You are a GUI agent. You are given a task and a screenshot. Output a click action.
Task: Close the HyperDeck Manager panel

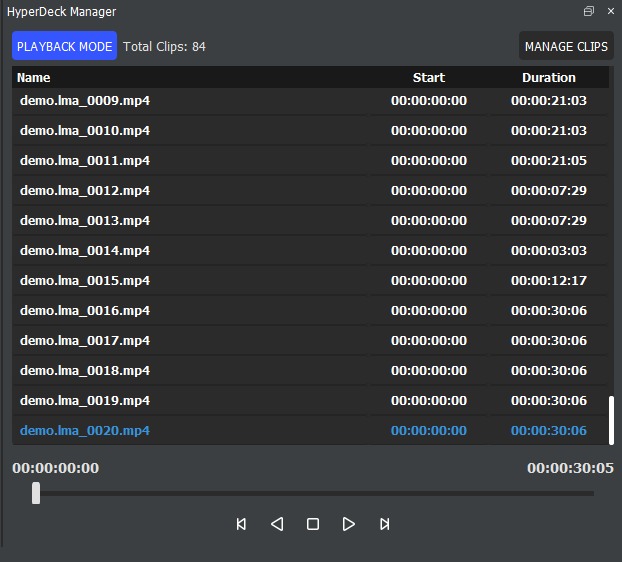click(611, 11)
